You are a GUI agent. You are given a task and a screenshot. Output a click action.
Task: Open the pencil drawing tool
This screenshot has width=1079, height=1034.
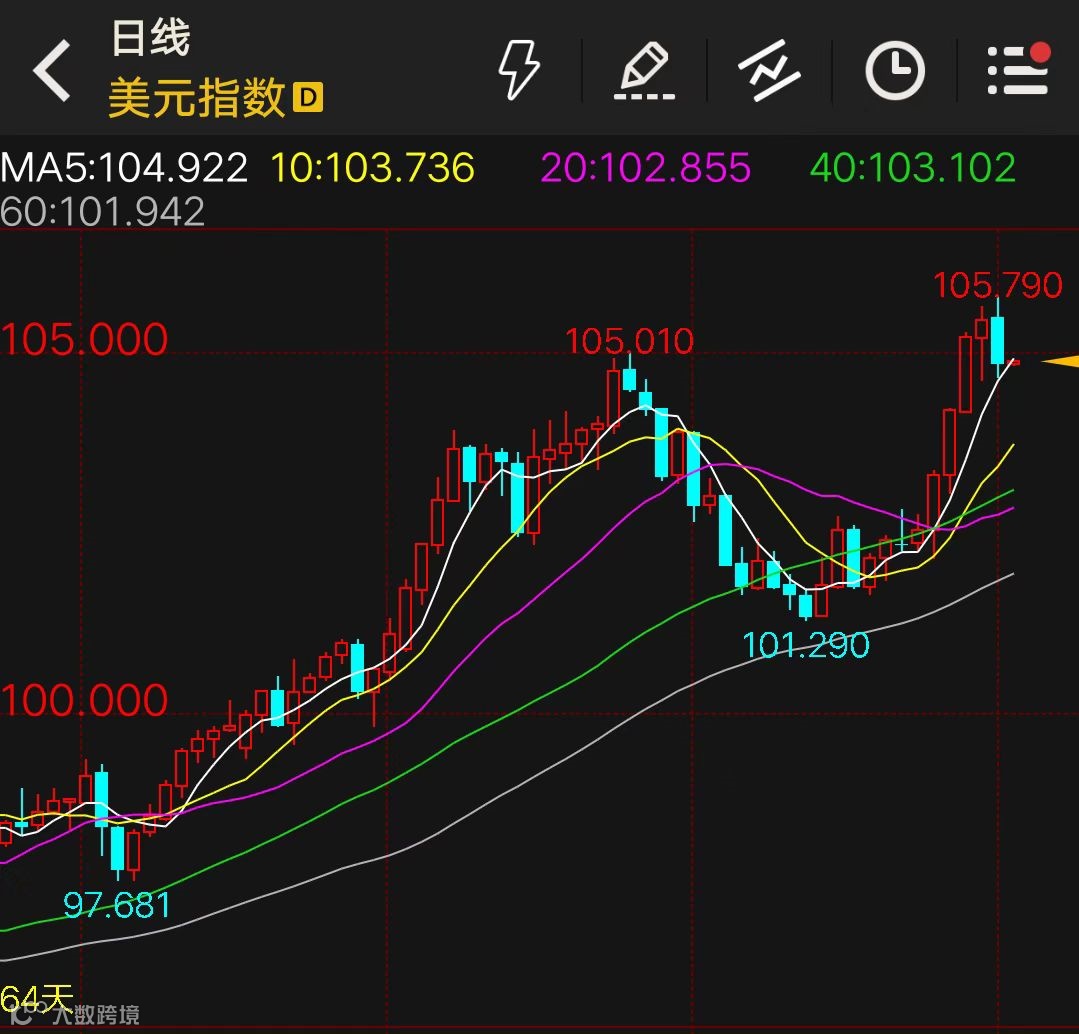point(645,71)
